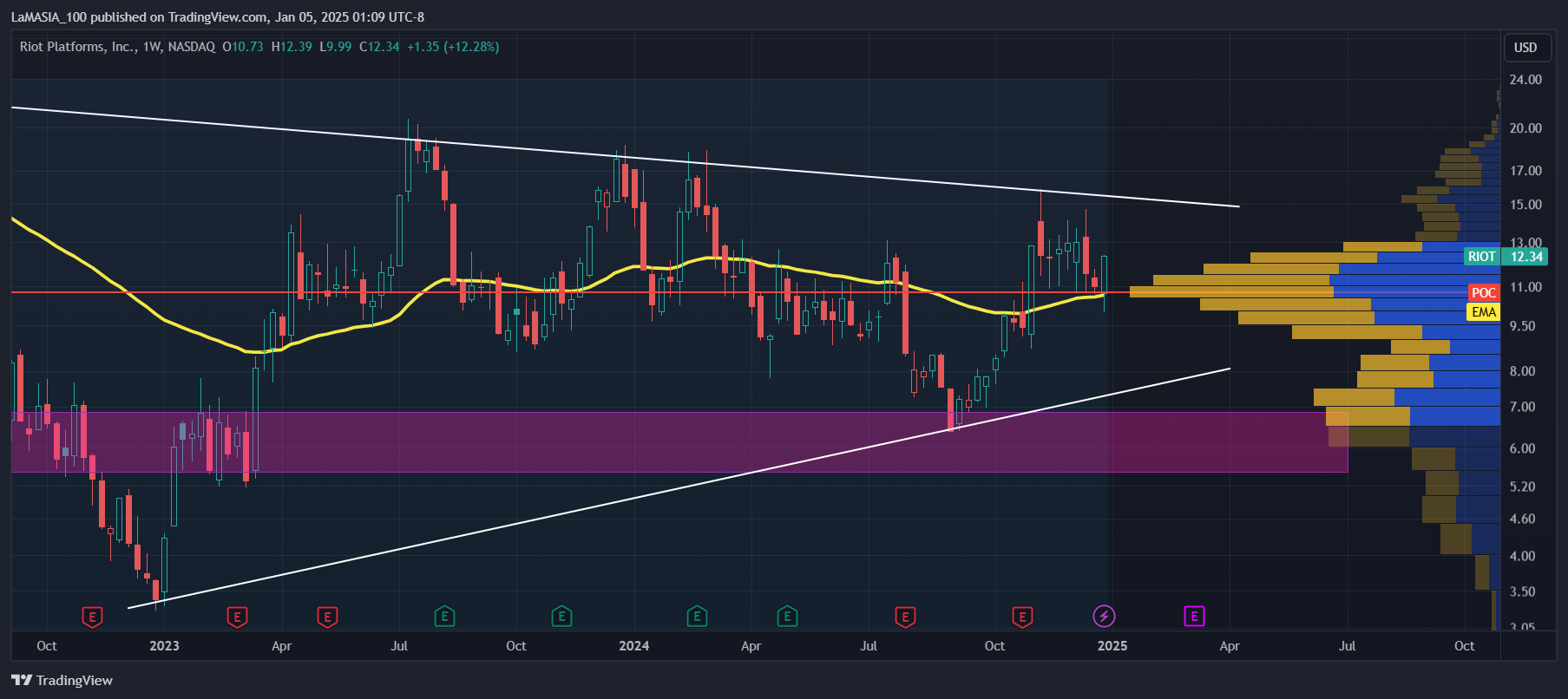
Task: Click the 2024 label on time axis
Action: tap(634, 645)
